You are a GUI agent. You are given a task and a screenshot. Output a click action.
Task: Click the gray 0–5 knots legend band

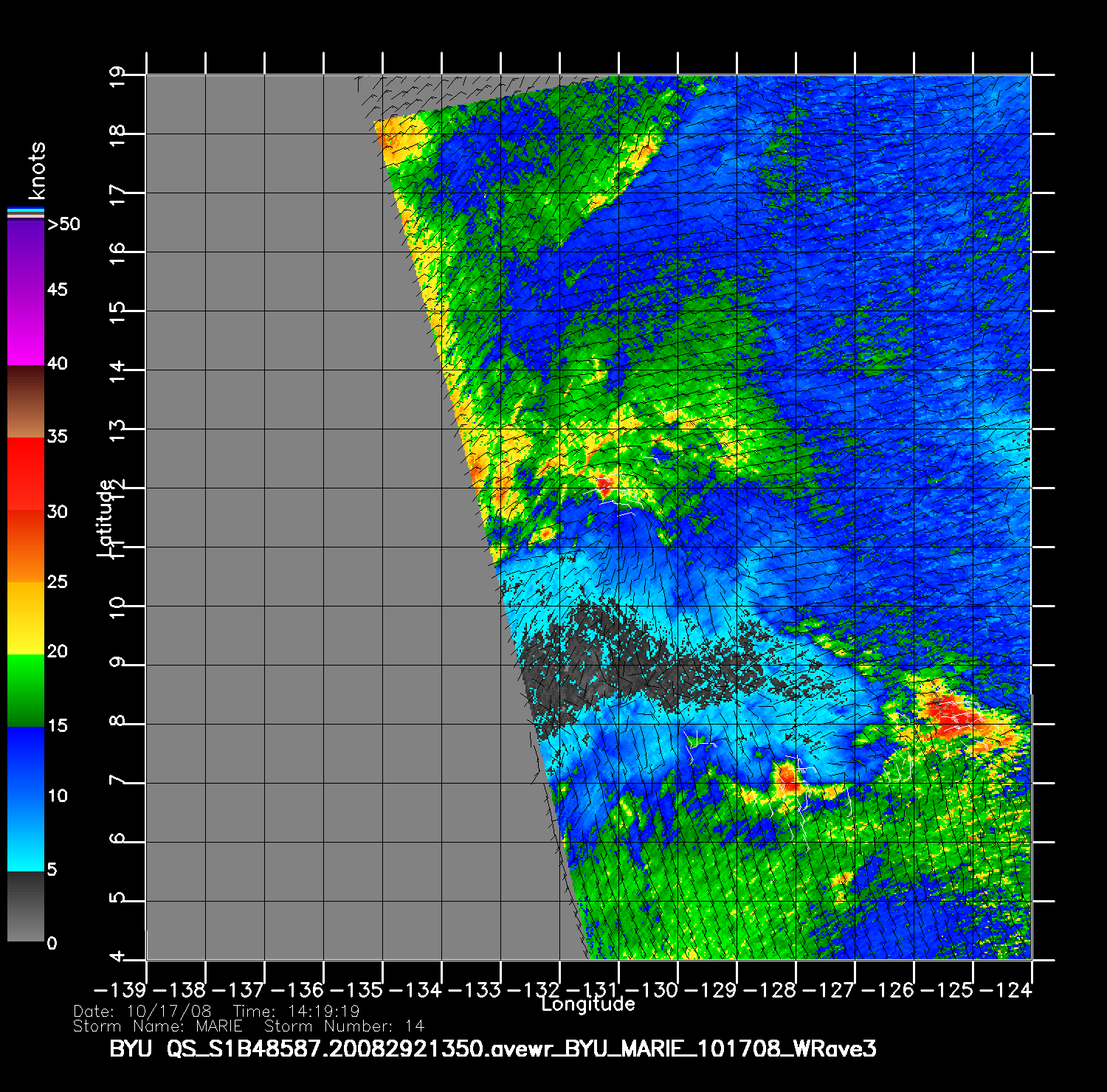pyautogui.click(x=26, y=906)
